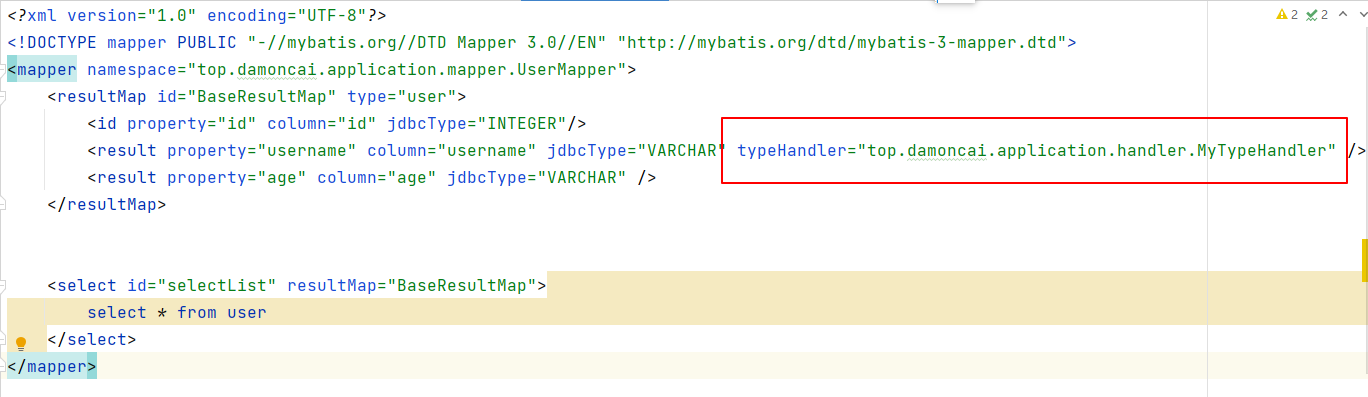Click the closing /resultMap tag

click(107, 205)
